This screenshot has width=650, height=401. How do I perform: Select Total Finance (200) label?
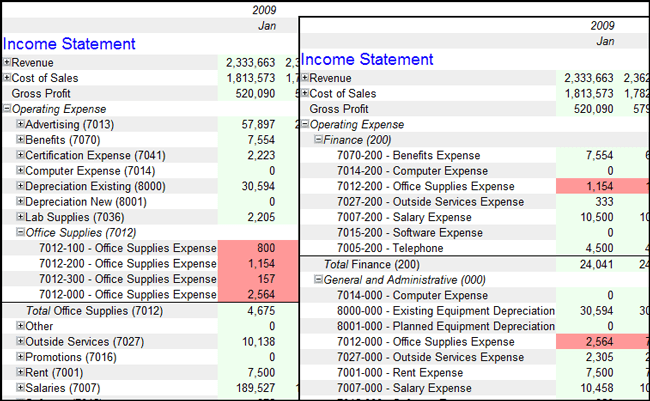pyautogui.click(x=371, y=265)
